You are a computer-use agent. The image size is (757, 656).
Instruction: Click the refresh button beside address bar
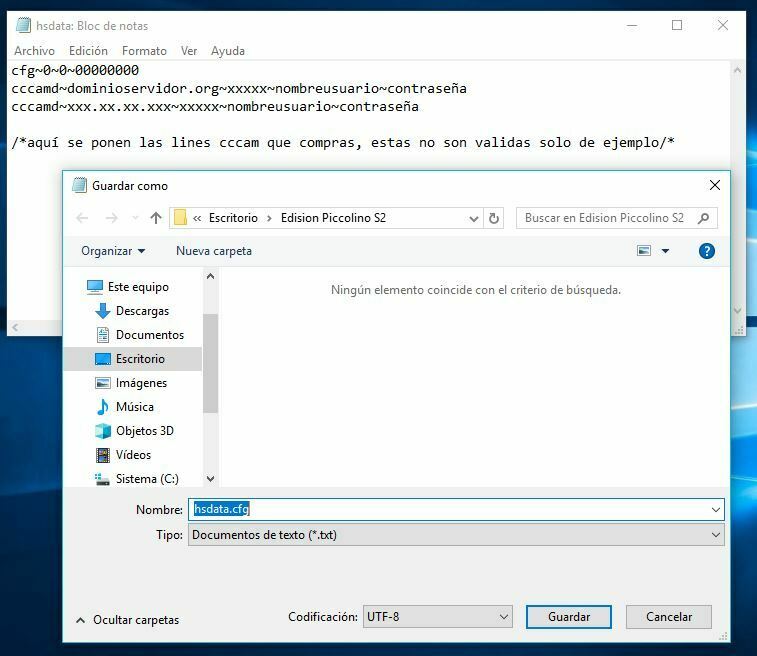tap(494, 218)
